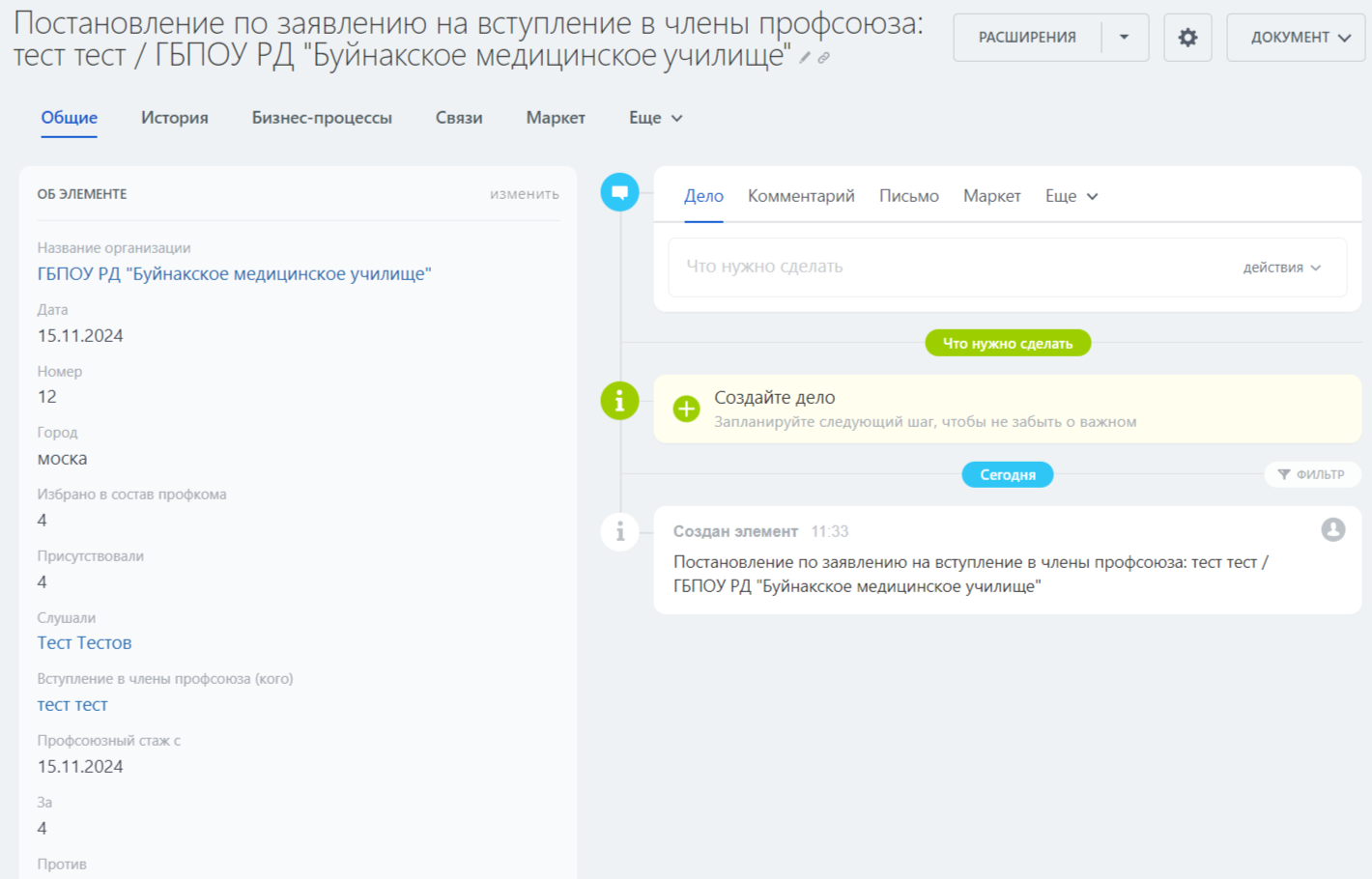Open the Бизнес-процессы tab

pos(322,118)
